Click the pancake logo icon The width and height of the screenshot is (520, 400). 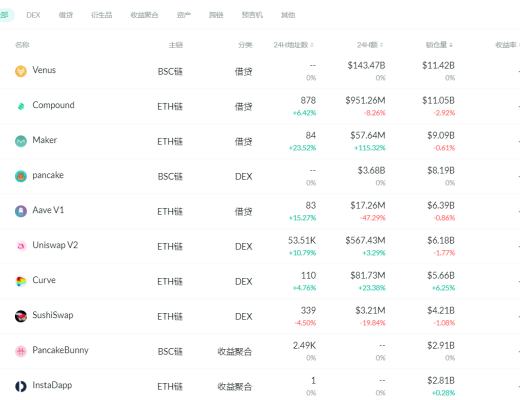(21, 176)
